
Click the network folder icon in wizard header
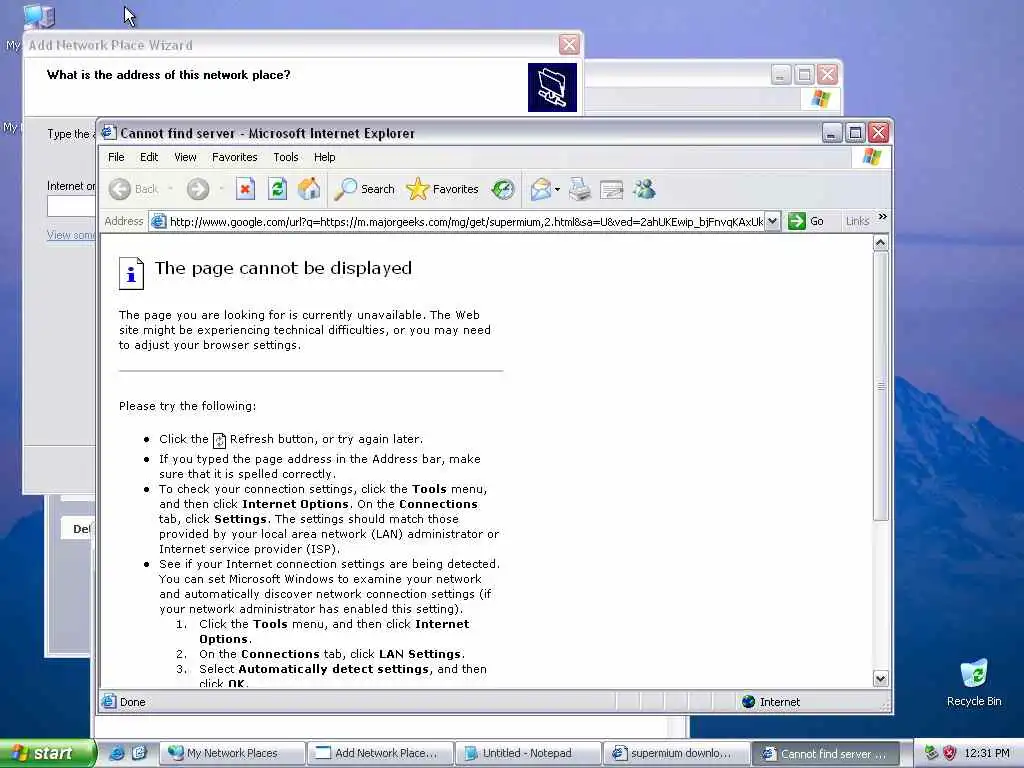(552, 88)
